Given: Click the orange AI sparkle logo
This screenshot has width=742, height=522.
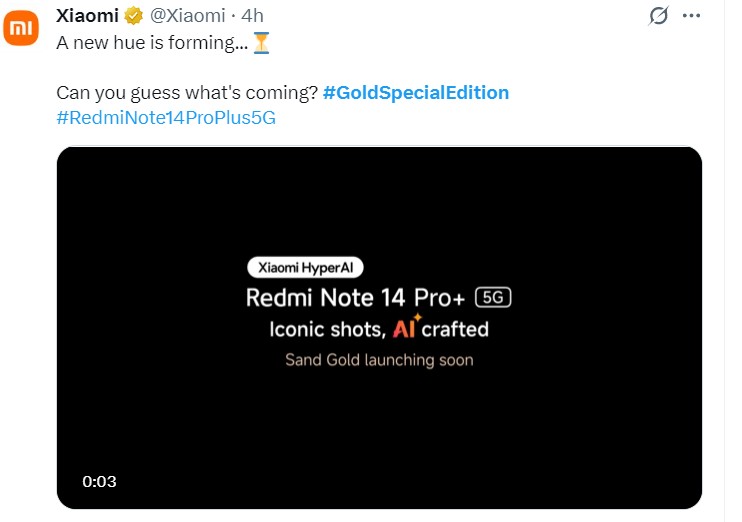Looking at the screenshot, I should click(405, 328).
